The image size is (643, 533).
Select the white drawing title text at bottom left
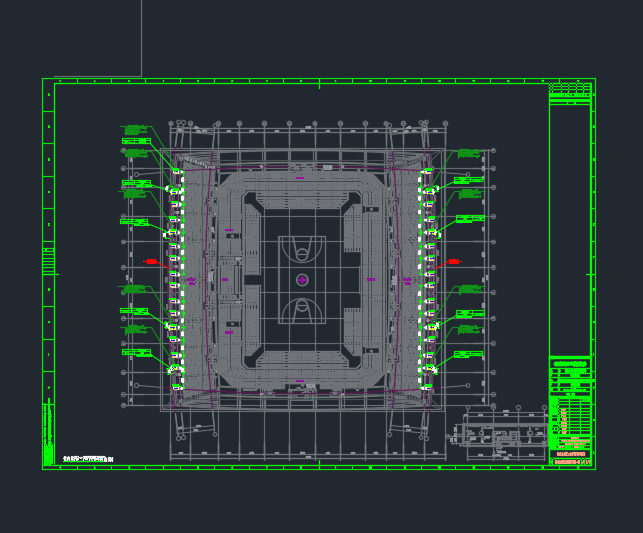tap(87, 459)
